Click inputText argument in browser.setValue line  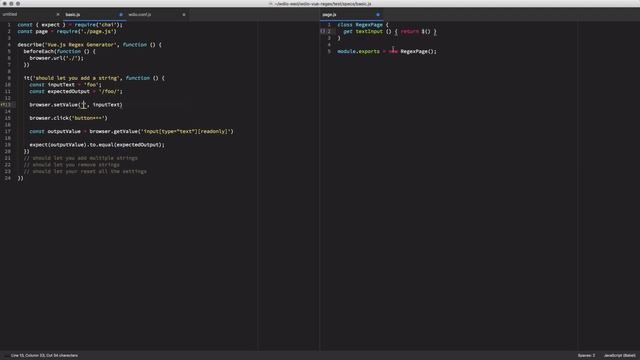106,105
